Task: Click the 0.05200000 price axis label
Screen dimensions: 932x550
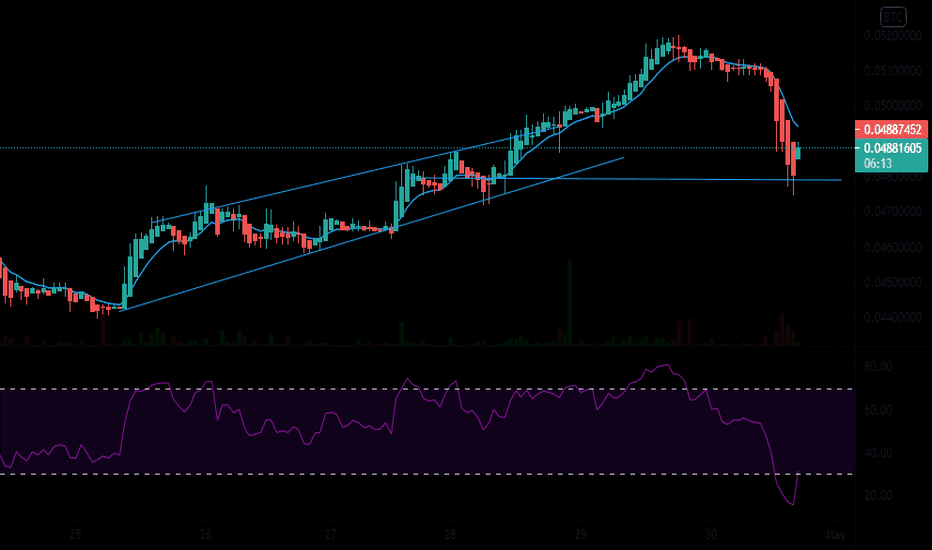Action: coord(893,36)
